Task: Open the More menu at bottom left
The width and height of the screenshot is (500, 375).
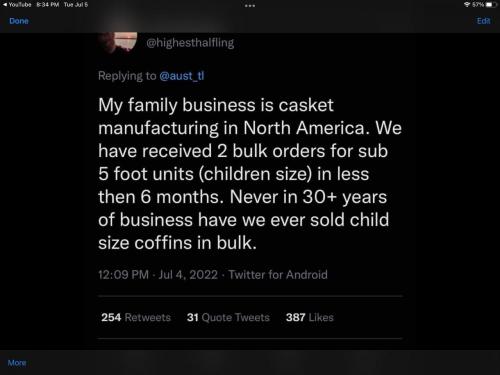Action: (x=17, y=363)
